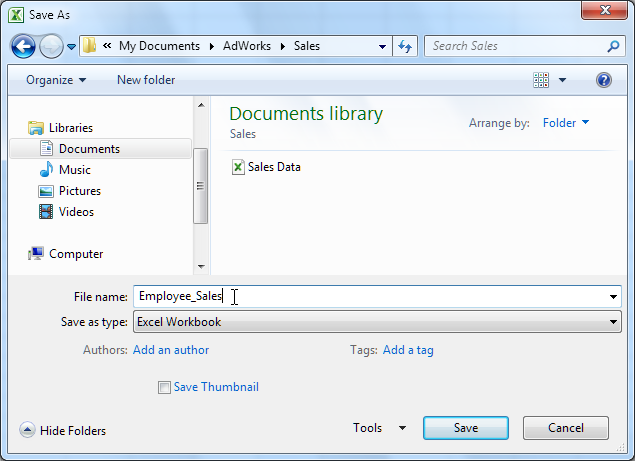Open the view options dropdown arrow

563,80
